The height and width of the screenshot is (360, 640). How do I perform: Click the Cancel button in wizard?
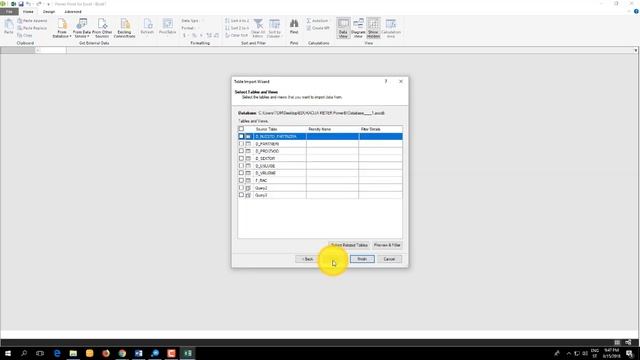point(389,259)
